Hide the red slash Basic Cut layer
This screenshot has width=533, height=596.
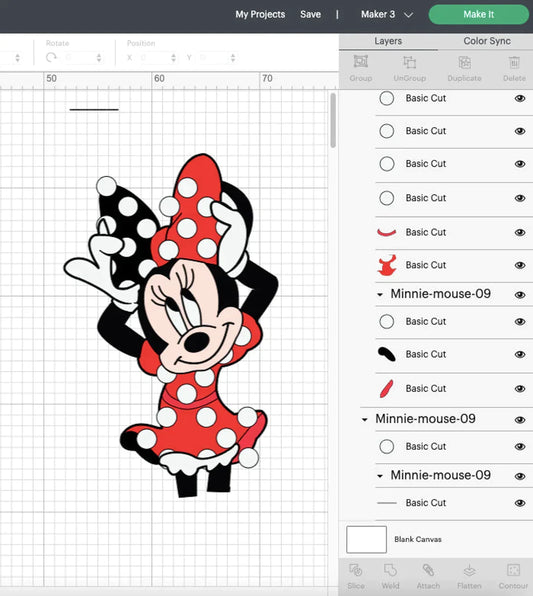(x=520, y=388)
